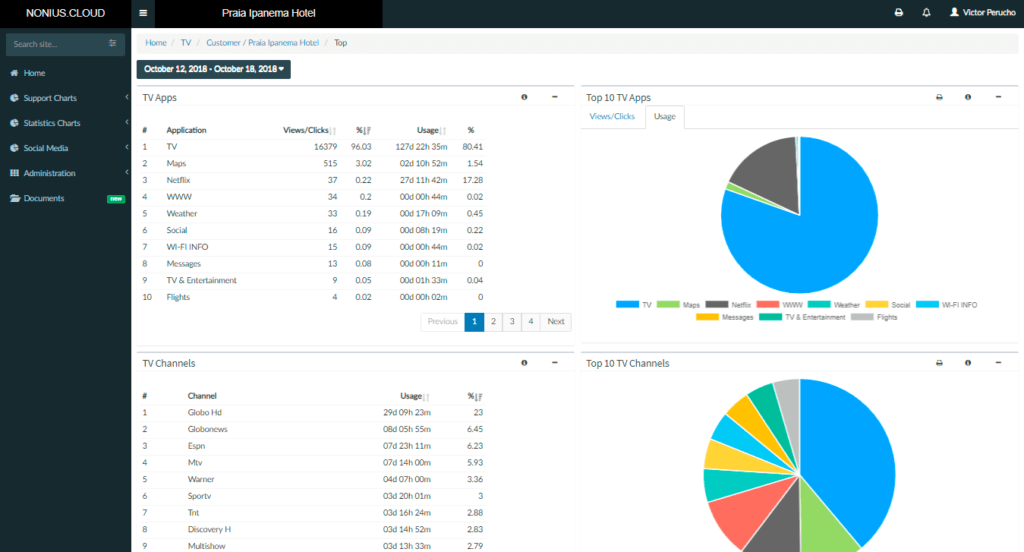Click the printer icon in top bar
Image resolution: width=1024 pixels, height=552 pixels.
tap(898, 13)
